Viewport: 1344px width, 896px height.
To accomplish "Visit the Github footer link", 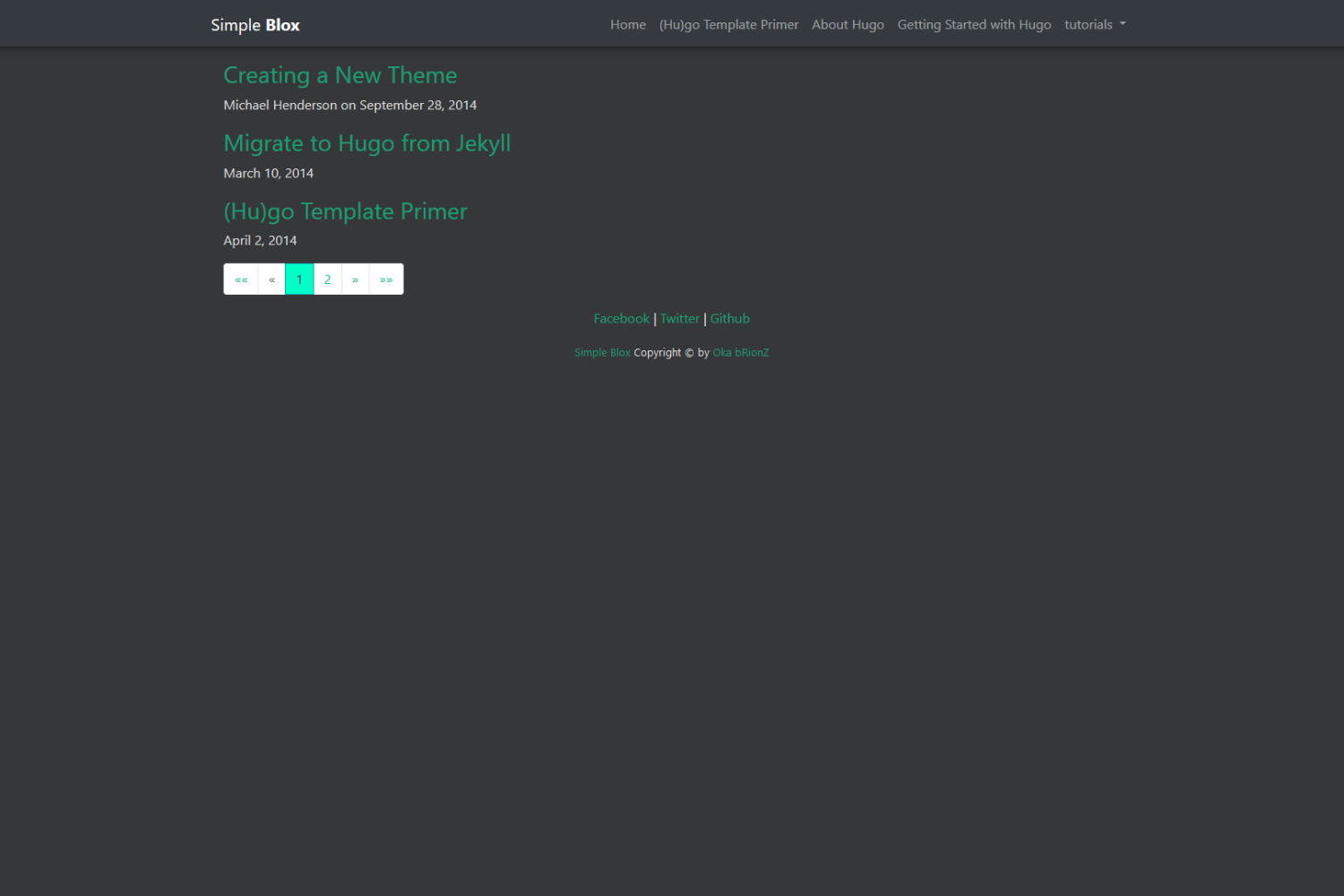I will (730, 319).
